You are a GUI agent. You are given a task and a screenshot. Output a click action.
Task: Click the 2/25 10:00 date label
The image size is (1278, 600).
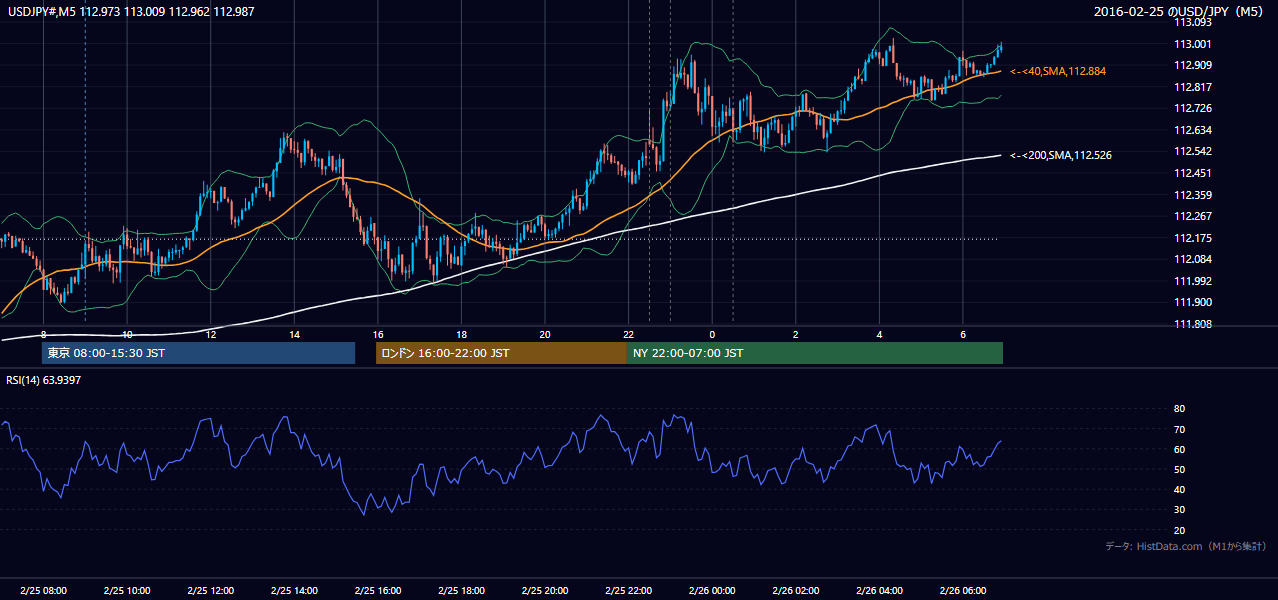[127, 591]
